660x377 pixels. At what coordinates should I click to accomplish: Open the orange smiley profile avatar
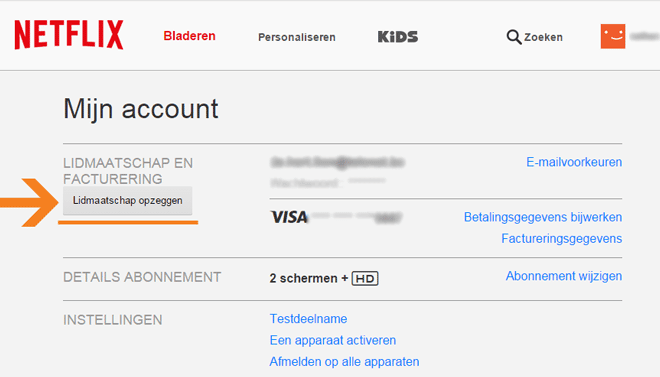coord(613,36)
